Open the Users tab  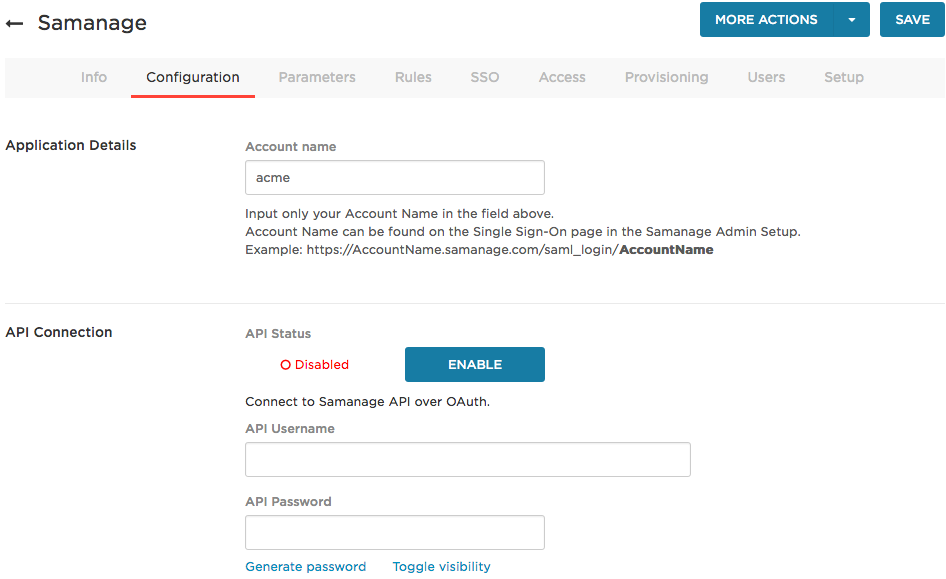[x=766, y=77]
